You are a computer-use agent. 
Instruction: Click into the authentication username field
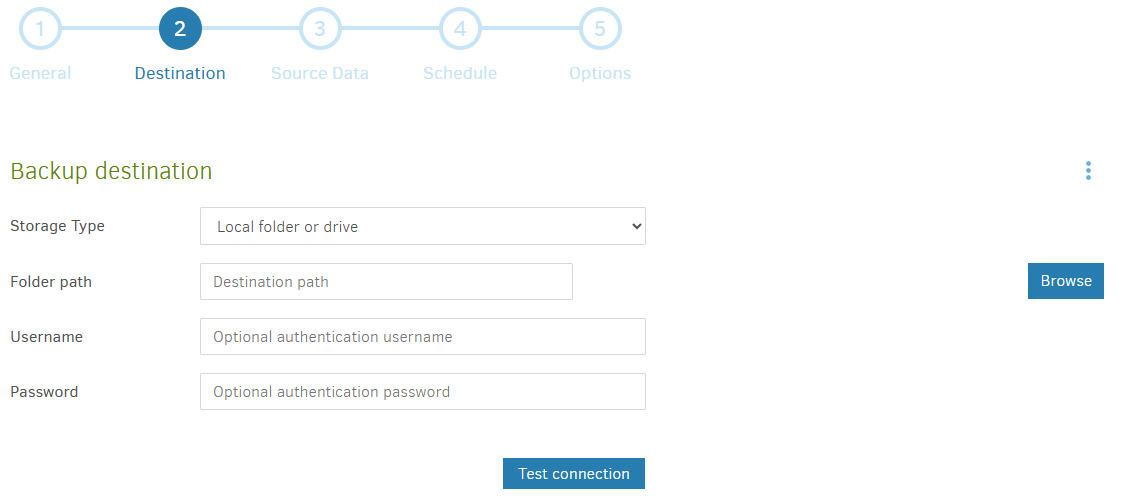[x=422, y=337]
